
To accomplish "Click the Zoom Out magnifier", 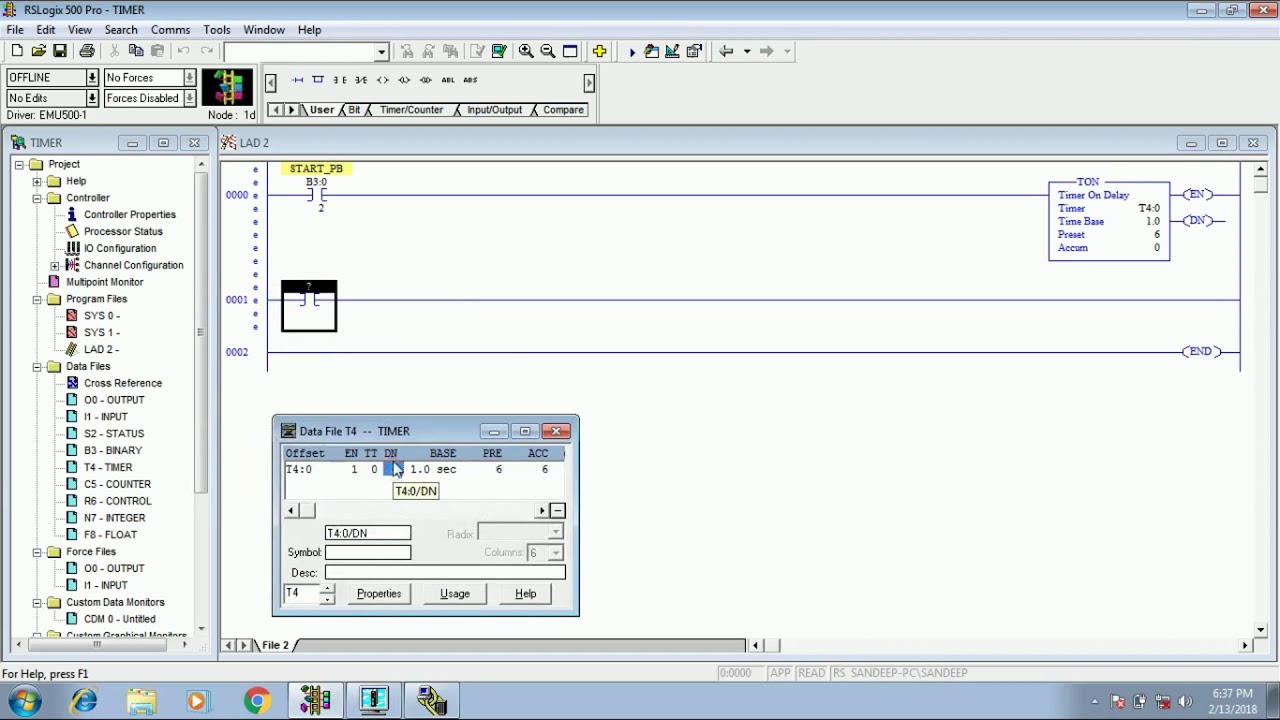I will (548, 51).
